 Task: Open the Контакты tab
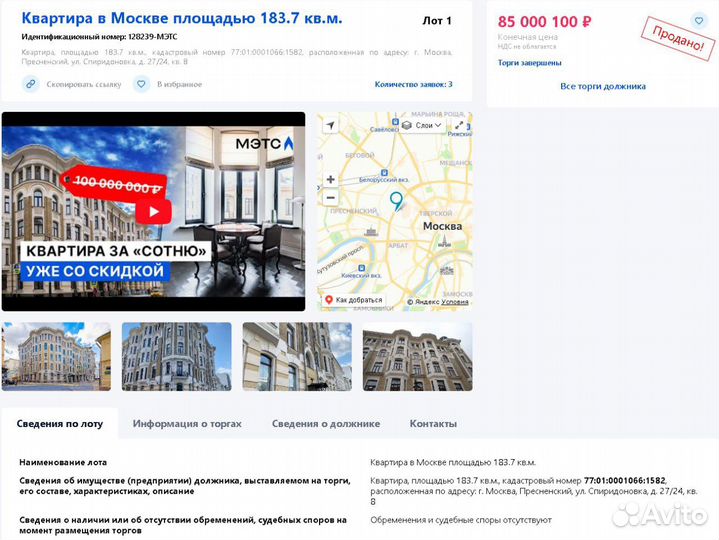click(x=433, y=424)
